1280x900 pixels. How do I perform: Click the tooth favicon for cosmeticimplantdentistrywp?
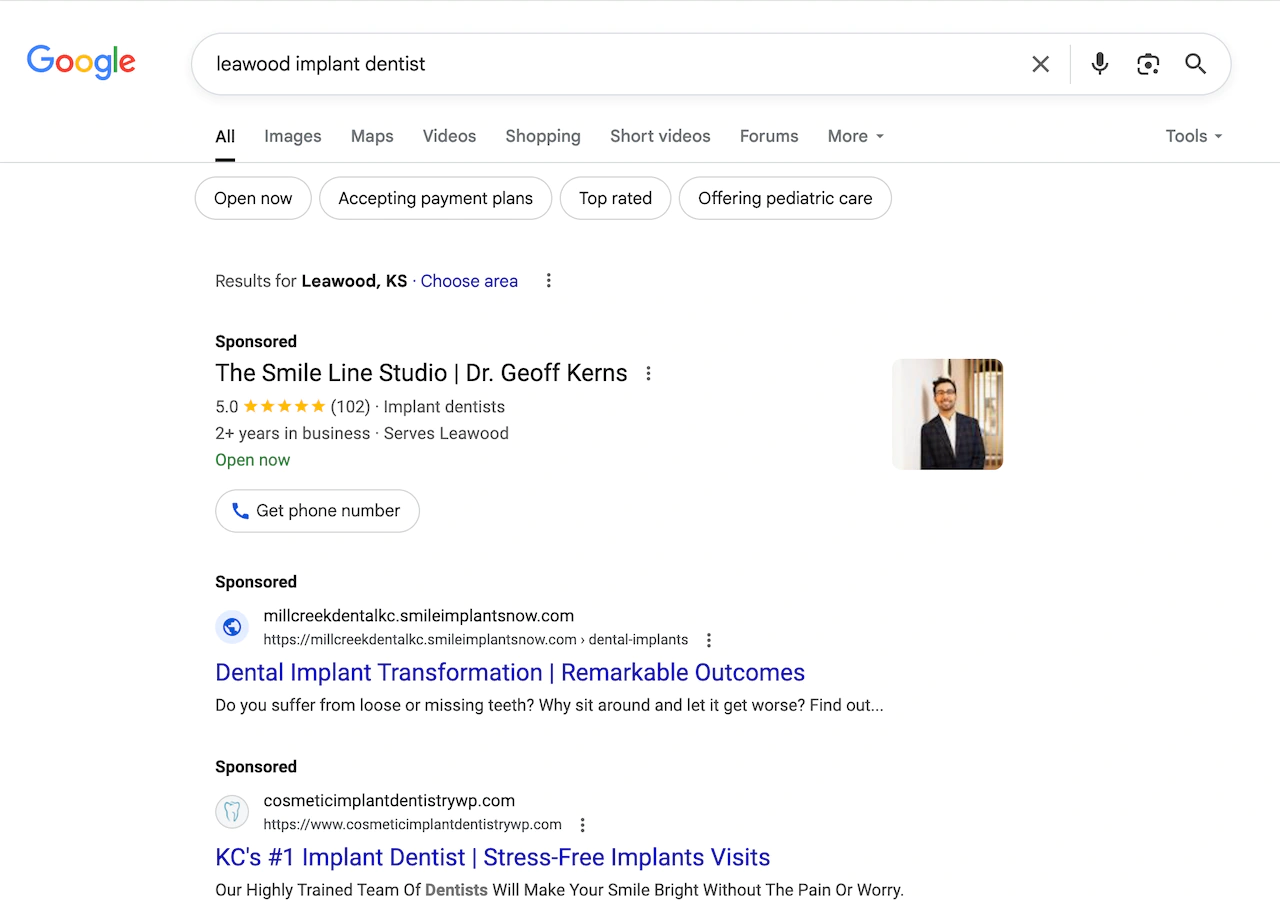[x=232, y=812]
